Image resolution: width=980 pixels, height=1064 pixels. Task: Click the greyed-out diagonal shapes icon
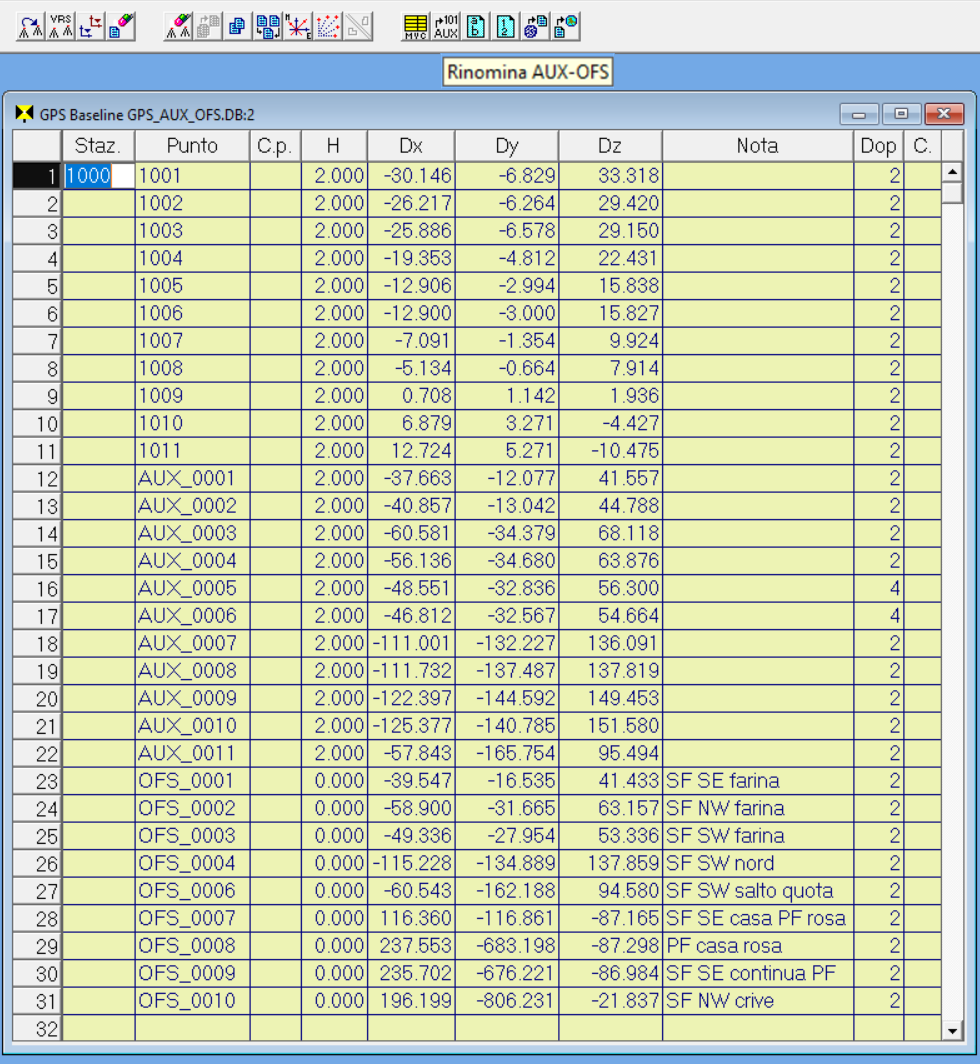pos(357,26)
